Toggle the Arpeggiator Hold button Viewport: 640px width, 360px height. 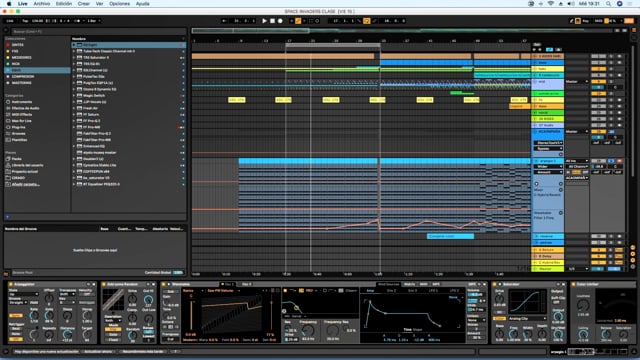(34, 303)
